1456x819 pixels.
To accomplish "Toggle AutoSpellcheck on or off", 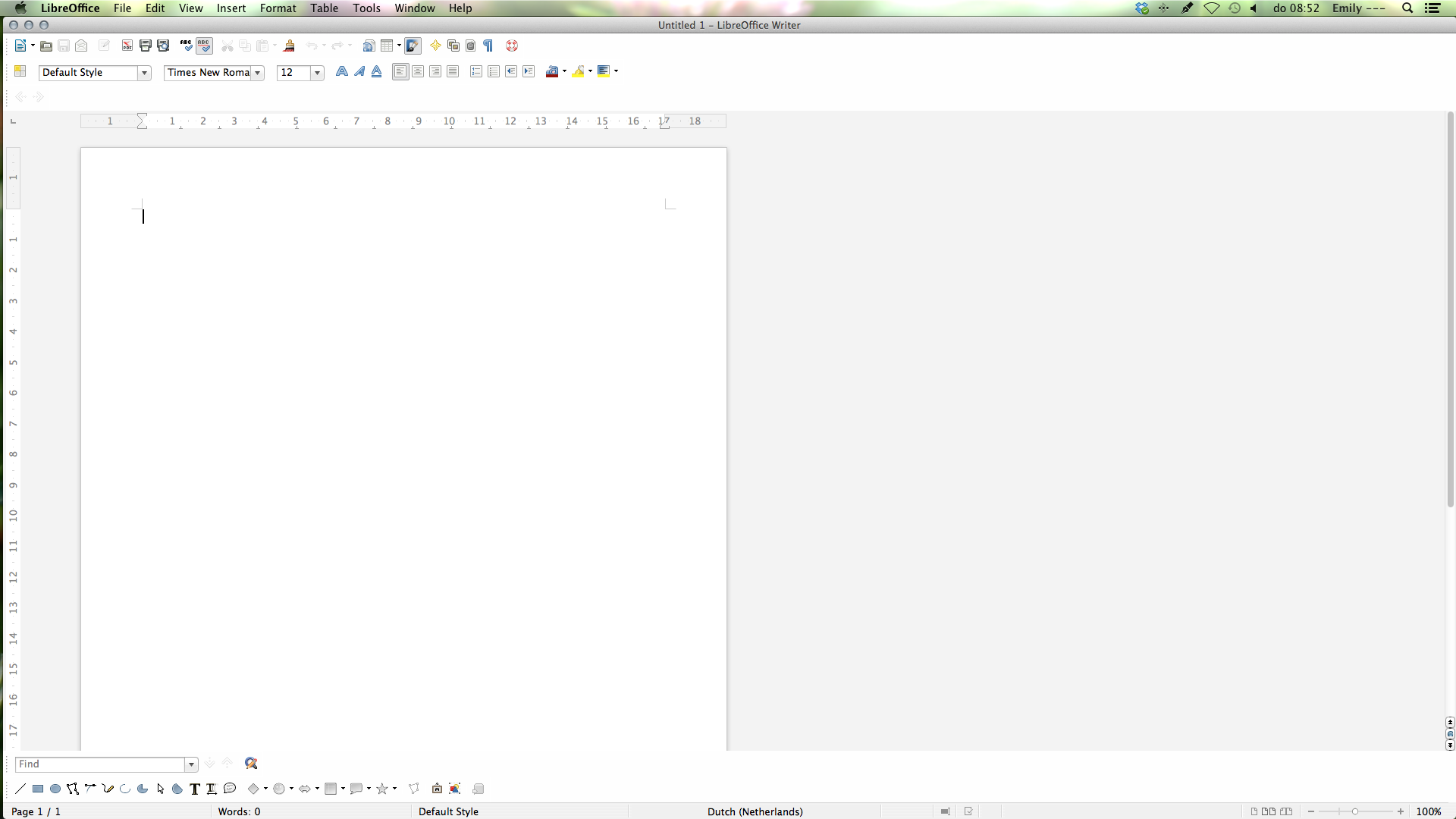I will [x=204, y=46].
